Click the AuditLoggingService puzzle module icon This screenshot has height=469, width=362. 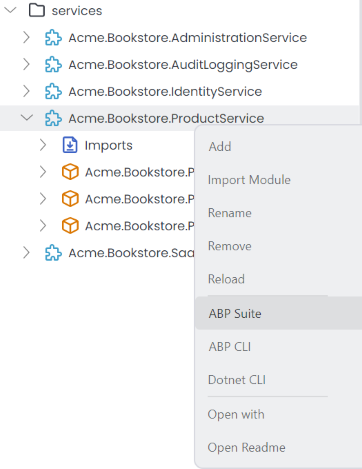tap(53, 64)
